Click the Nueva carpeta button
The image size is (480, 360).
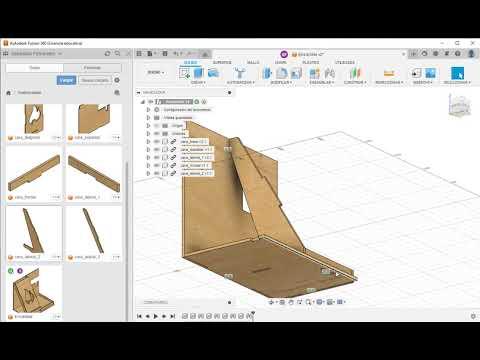95,80
